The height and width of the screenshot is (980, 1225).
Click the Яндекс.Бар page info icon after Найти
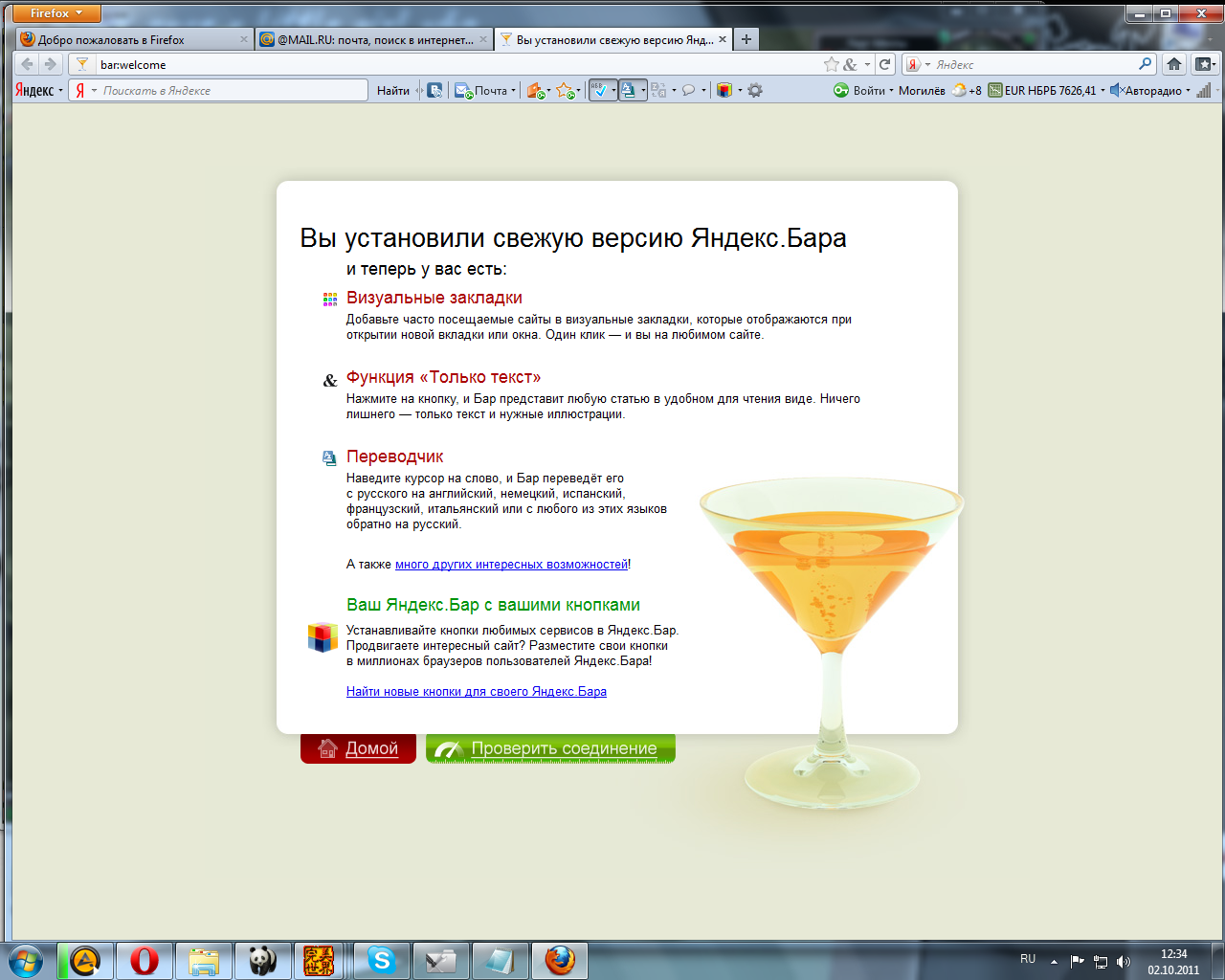(434, 90)
